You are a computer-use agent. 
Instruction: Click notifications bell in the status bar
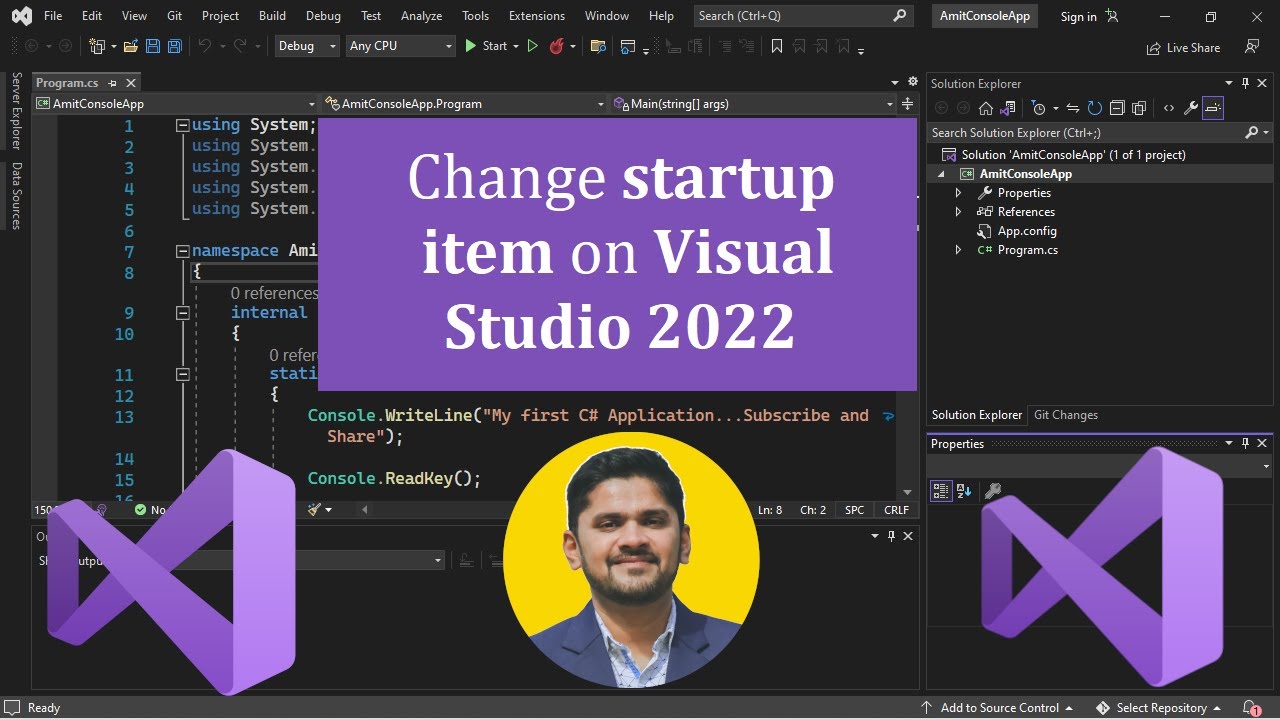(1250, 708)
